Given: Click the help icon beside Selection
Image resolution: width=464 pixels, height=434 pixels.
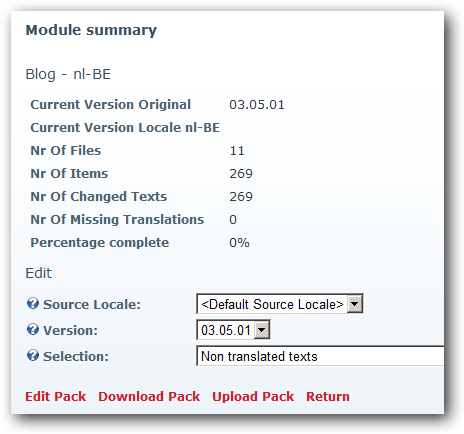Looking at the screenshot, I should 33,356.
